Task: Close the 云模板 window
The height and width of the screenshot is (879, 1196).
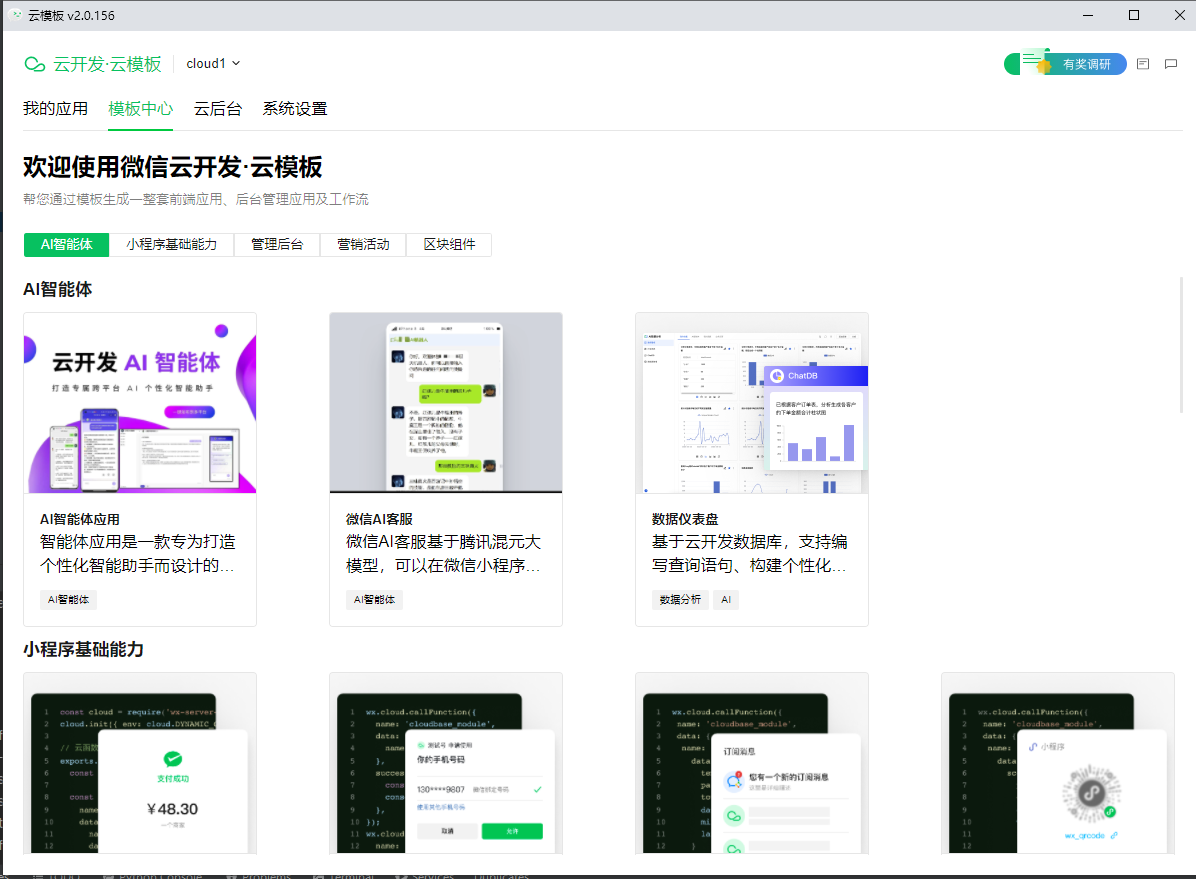Action: (x=1179, y=15)
